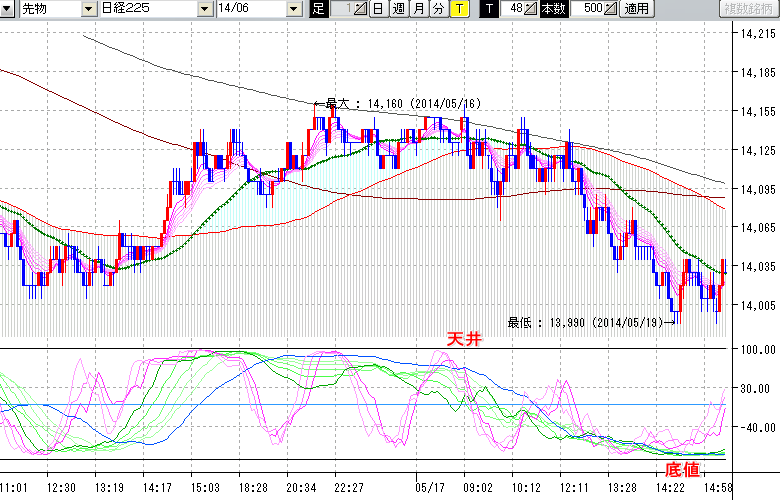Viewport: 780px width, 500px height.
Task: Click spinner beside the 48 value
Action: coord(531,9)
